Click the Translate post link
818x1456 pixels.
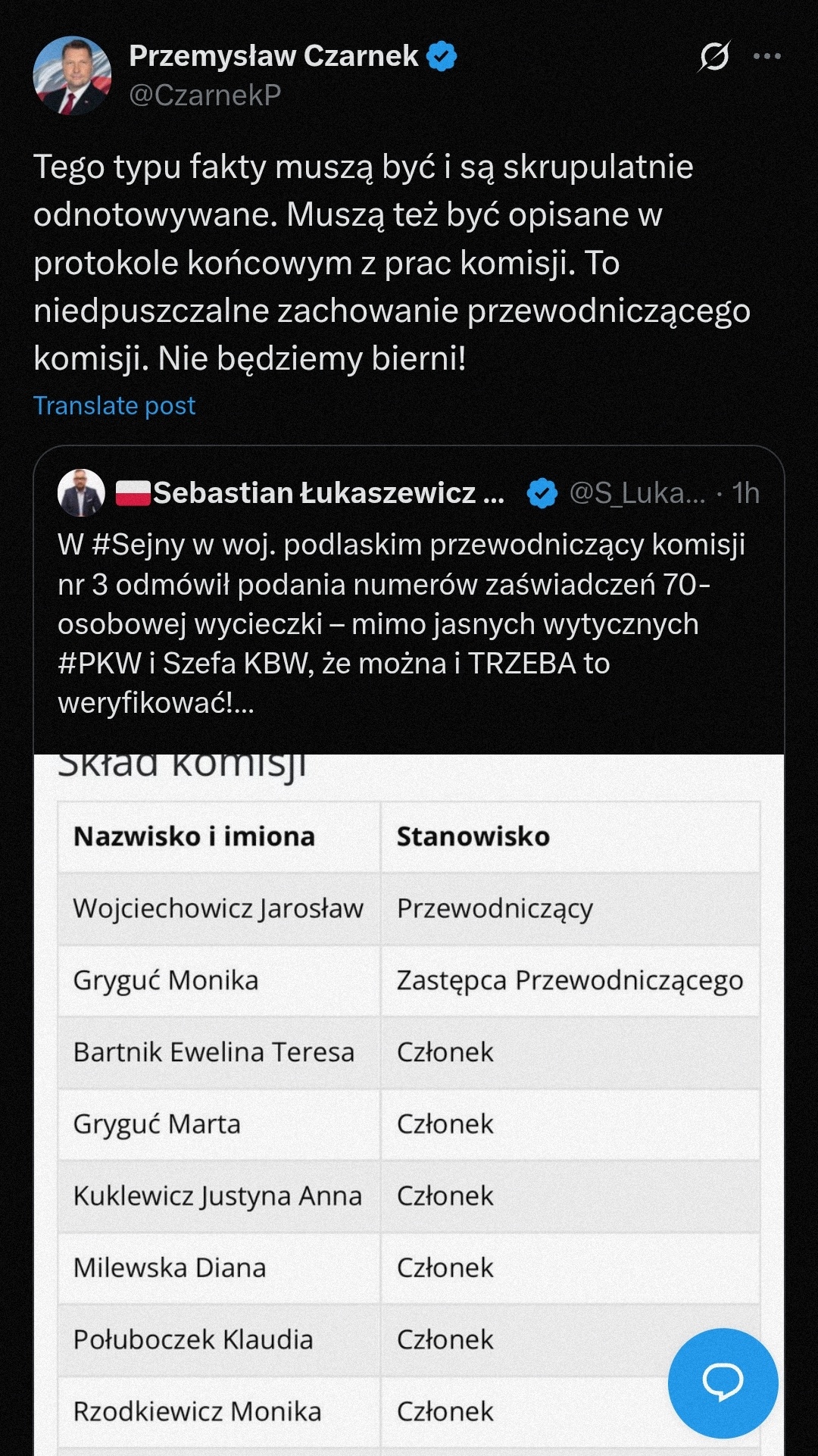point(114,406)
